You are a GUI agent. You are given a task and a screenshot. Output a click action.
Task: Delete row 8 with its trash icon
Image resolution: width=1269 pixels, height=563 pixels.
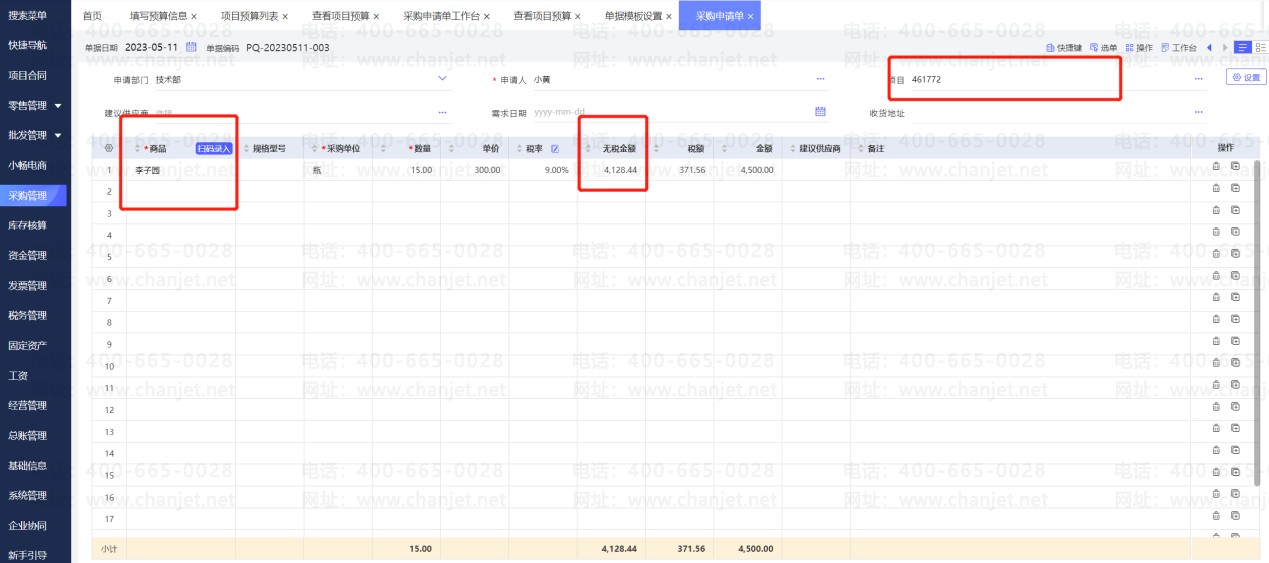click(x=1217, y=320)
